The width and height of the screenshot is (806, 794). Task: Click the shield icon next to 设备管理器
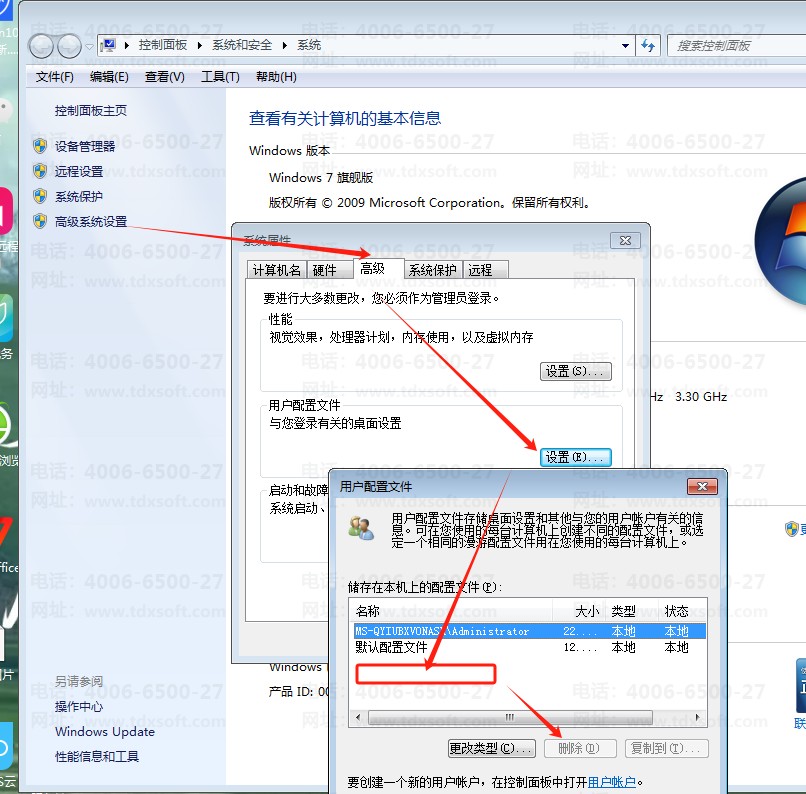click(x=40, y=146)
